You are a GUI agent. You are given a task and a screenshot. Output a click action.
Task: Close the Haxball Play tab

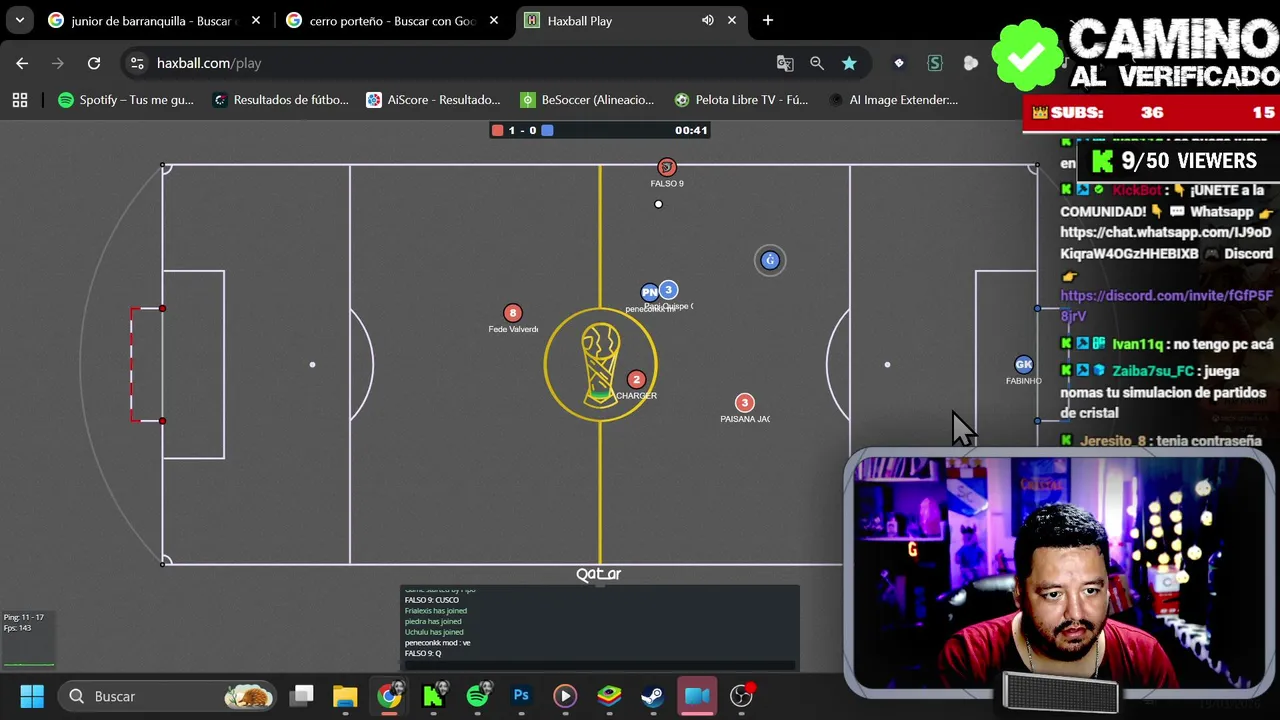[732, 20]
